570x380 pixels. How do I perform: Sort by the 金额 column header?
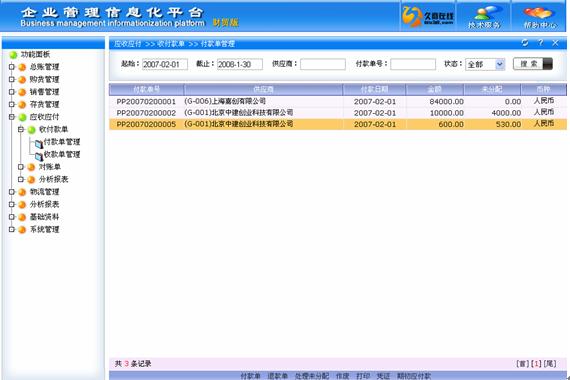(x=434, y=89)
